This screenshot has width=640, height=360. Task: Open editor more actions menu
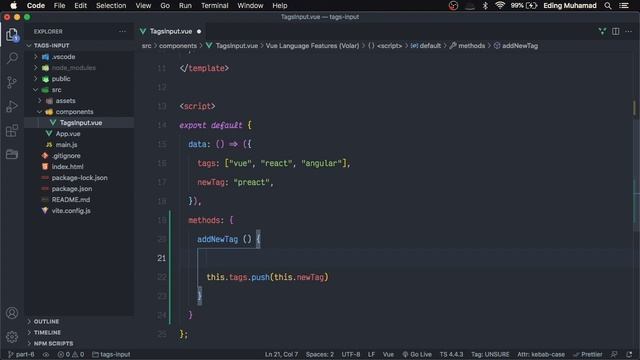point(629,31)
